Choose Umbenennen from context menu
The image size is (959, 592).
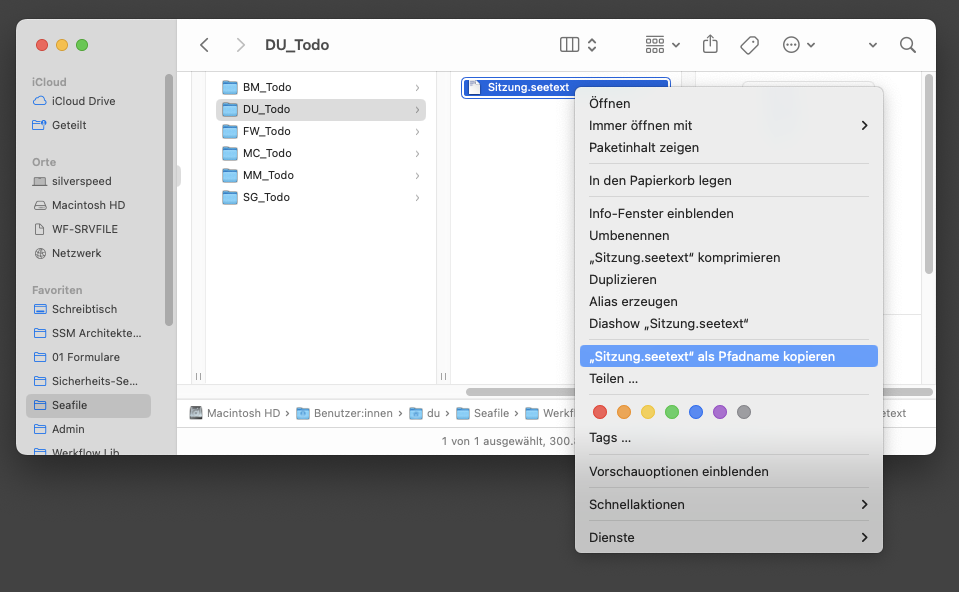tap(629, 235)
